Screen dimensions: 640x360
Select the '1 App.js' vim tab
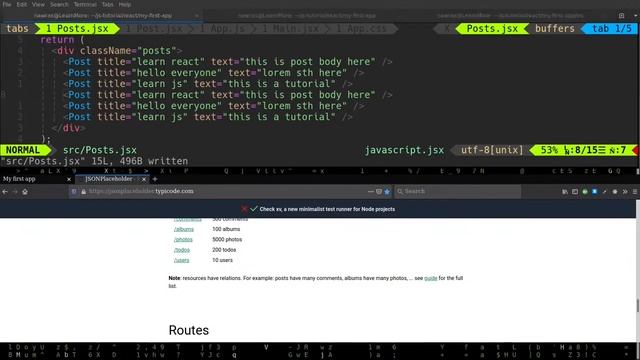(x=222, y=29)
